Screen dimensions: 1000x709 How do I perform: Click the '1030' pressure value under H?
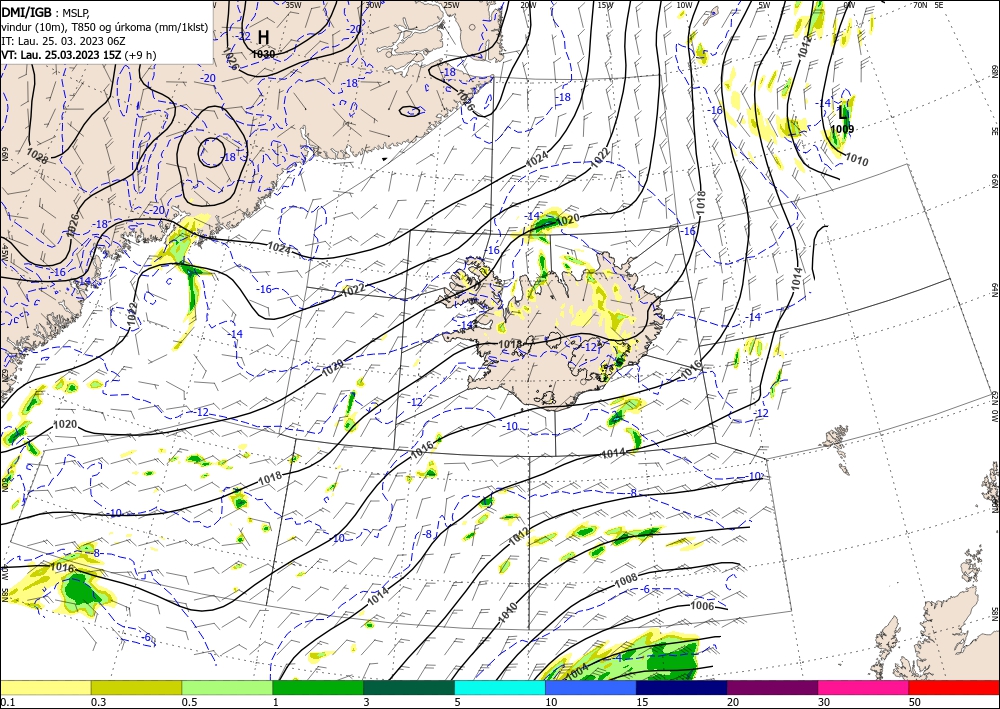coord(263,54)
